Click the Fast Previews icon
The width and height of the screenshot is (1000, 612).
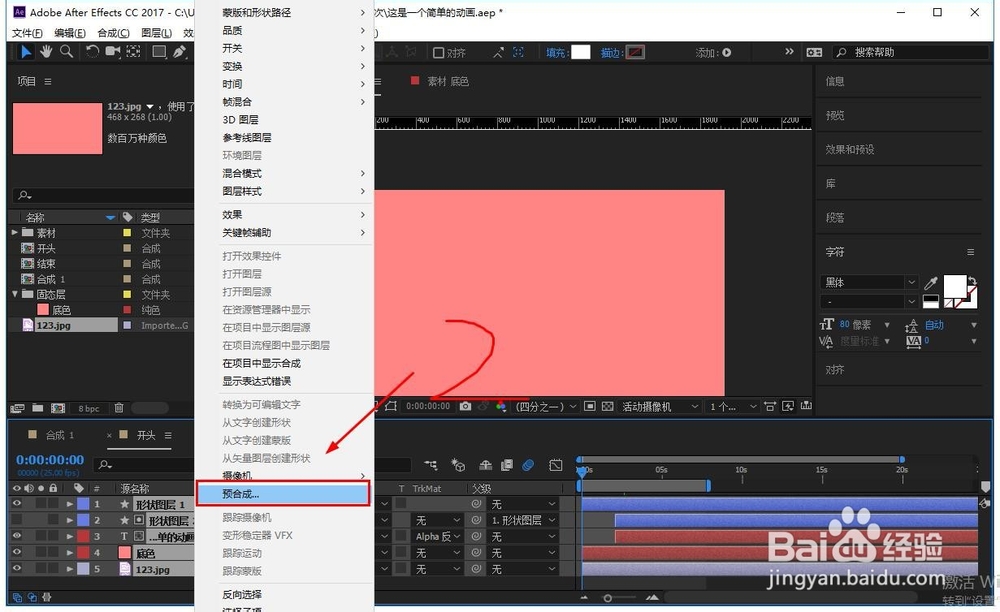[788, 406]
